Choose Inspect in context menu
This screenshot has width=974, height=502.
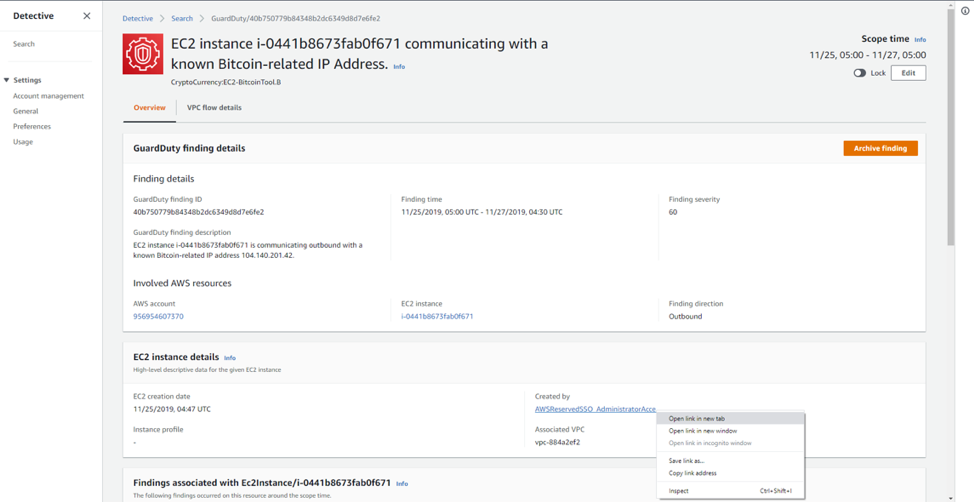click(730, 491)
